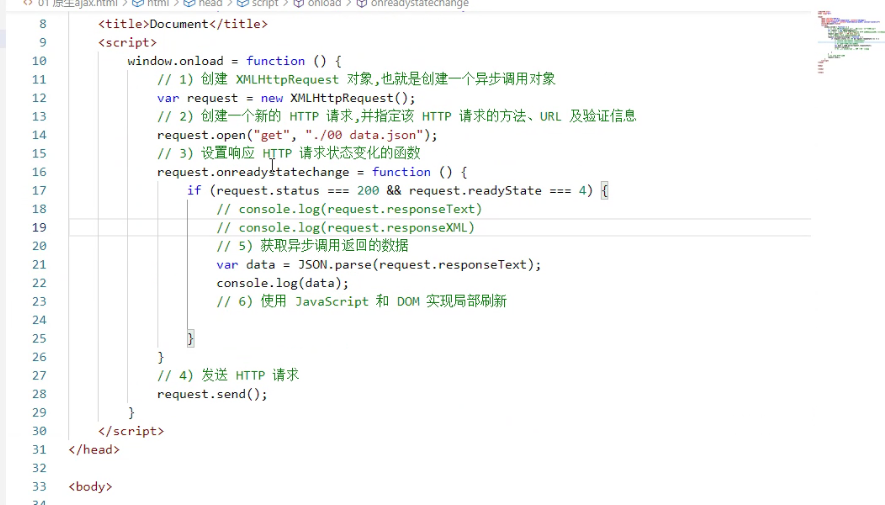Screen dimensions: 885x505
Task: Click 'request.status' on line 17
Action: point(268,191)
